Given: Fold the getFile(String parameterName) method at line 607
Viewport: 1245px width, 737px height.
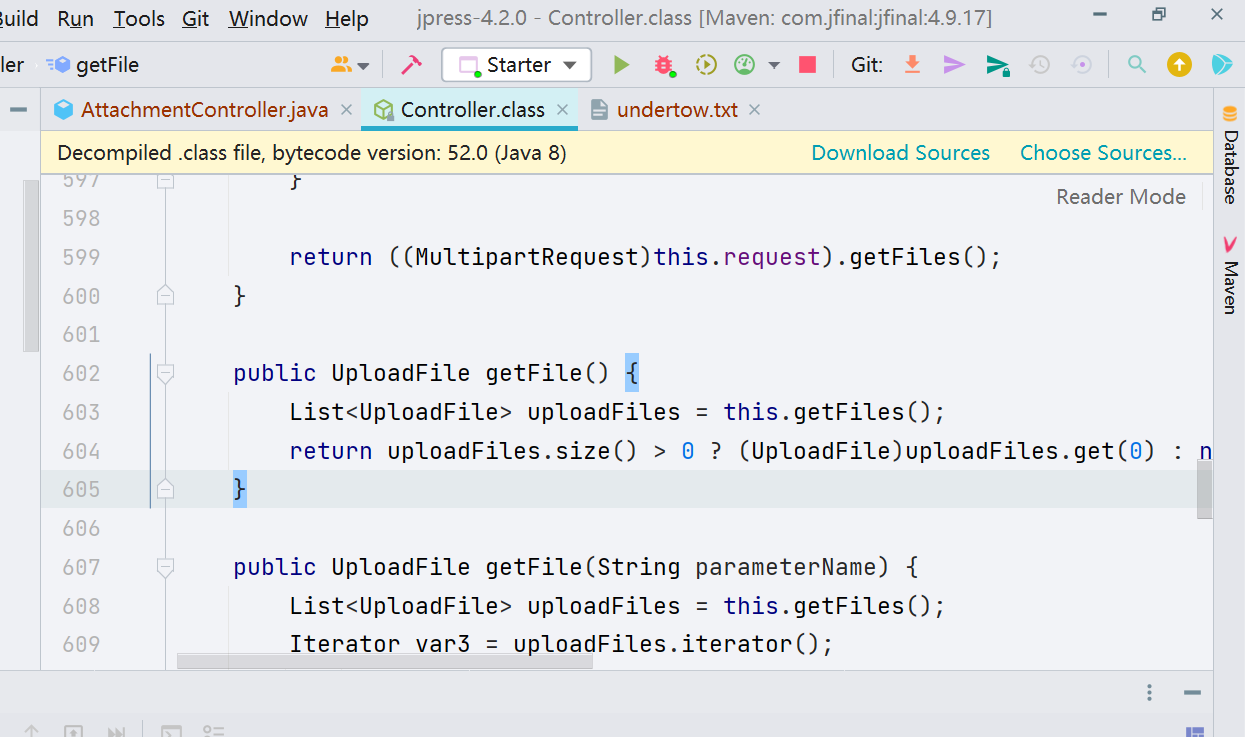Looking at the screenshot, I should (166, 567).
